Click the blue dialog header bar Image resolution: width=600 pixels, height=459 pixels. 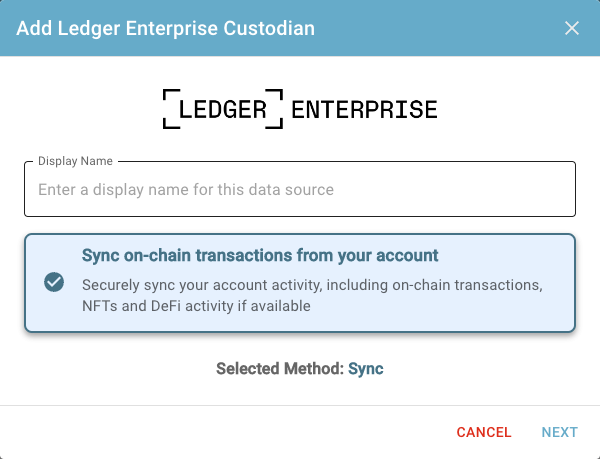(x=300, y=28)
